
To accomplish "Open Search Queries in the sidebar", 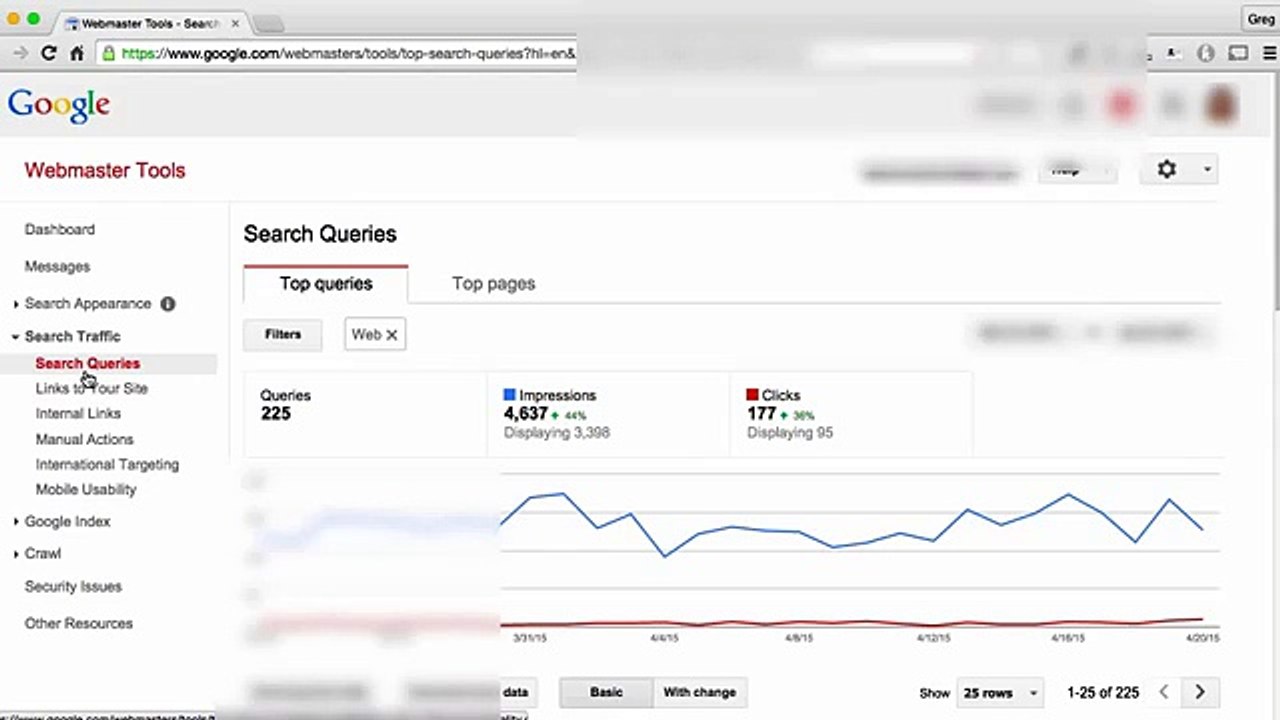I will point(88,364).
